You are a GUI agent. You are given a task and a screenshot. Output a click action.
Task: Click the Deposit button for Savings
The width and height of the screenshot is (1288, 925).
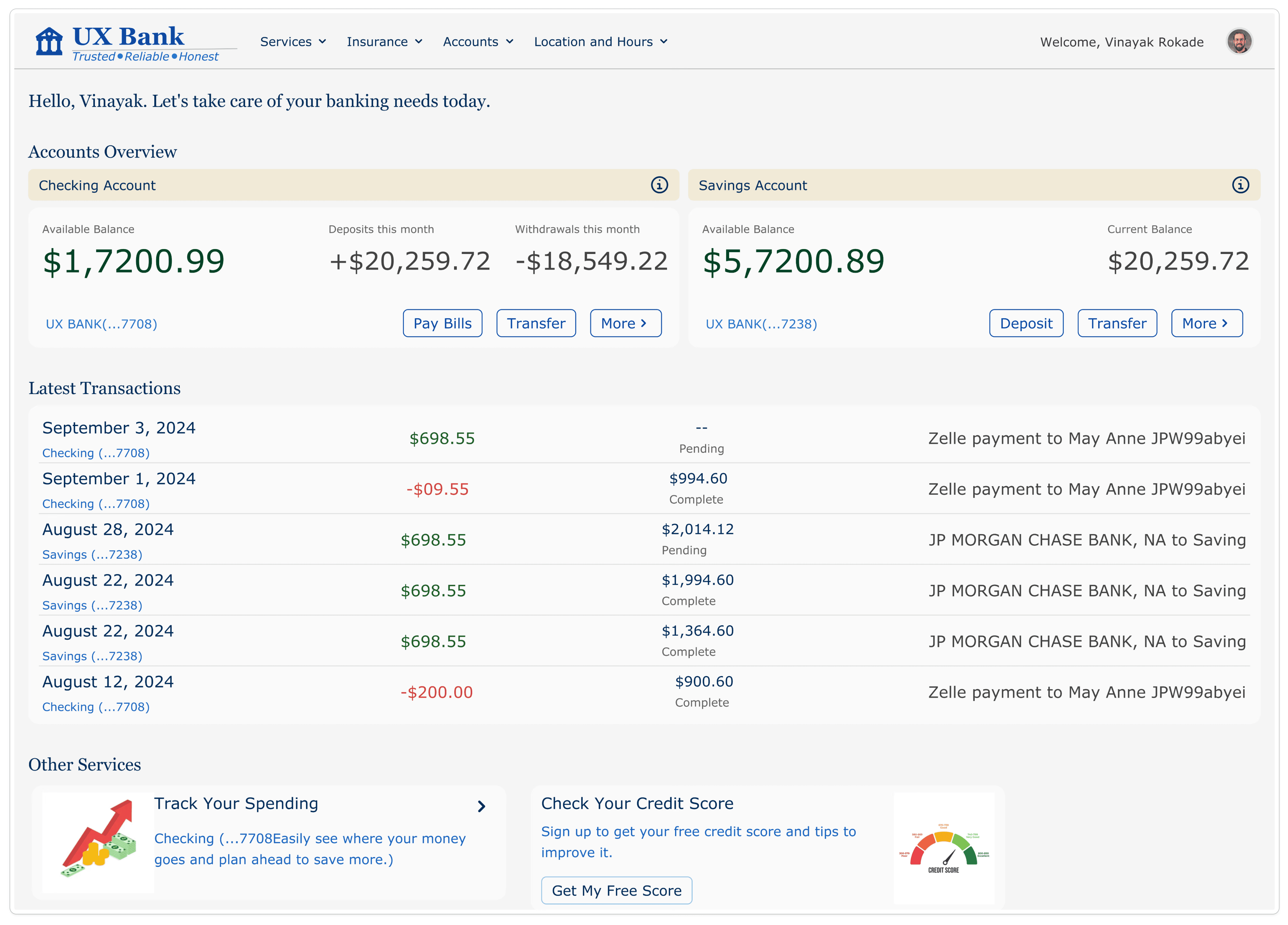[1026, 323]
